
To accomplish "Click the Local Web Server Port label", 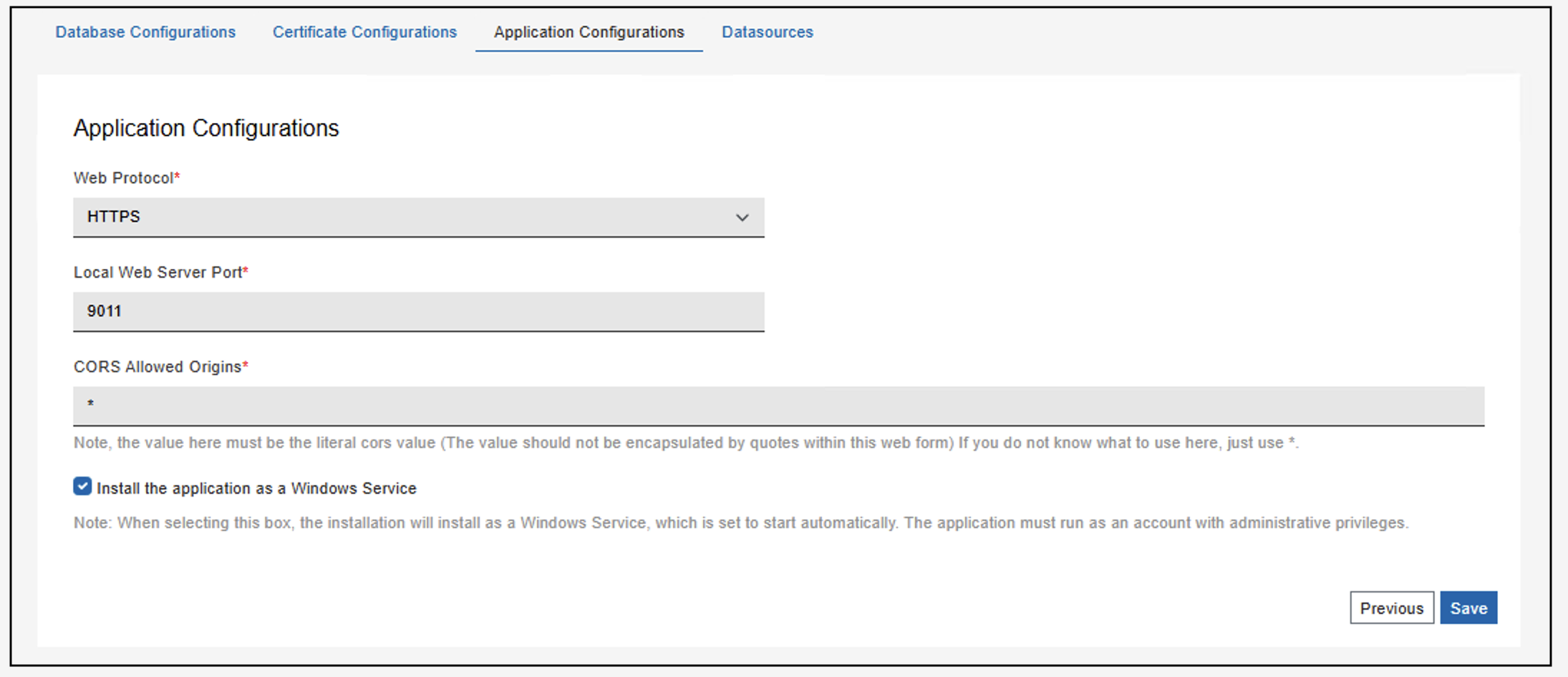I will pos(158,273).
